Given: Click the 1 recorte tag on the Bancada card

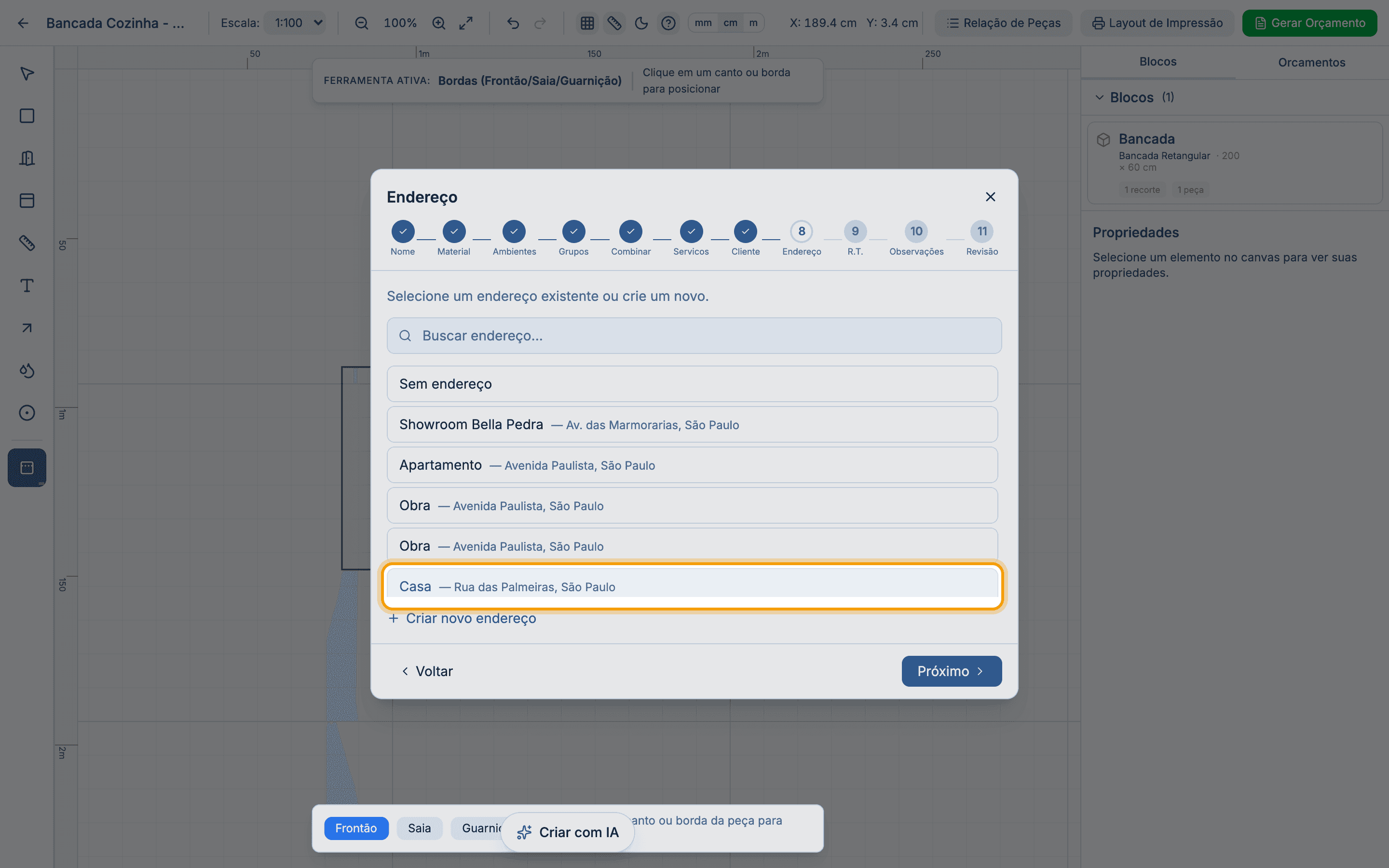Looking at the screenshot, I should click(1142, 190).
